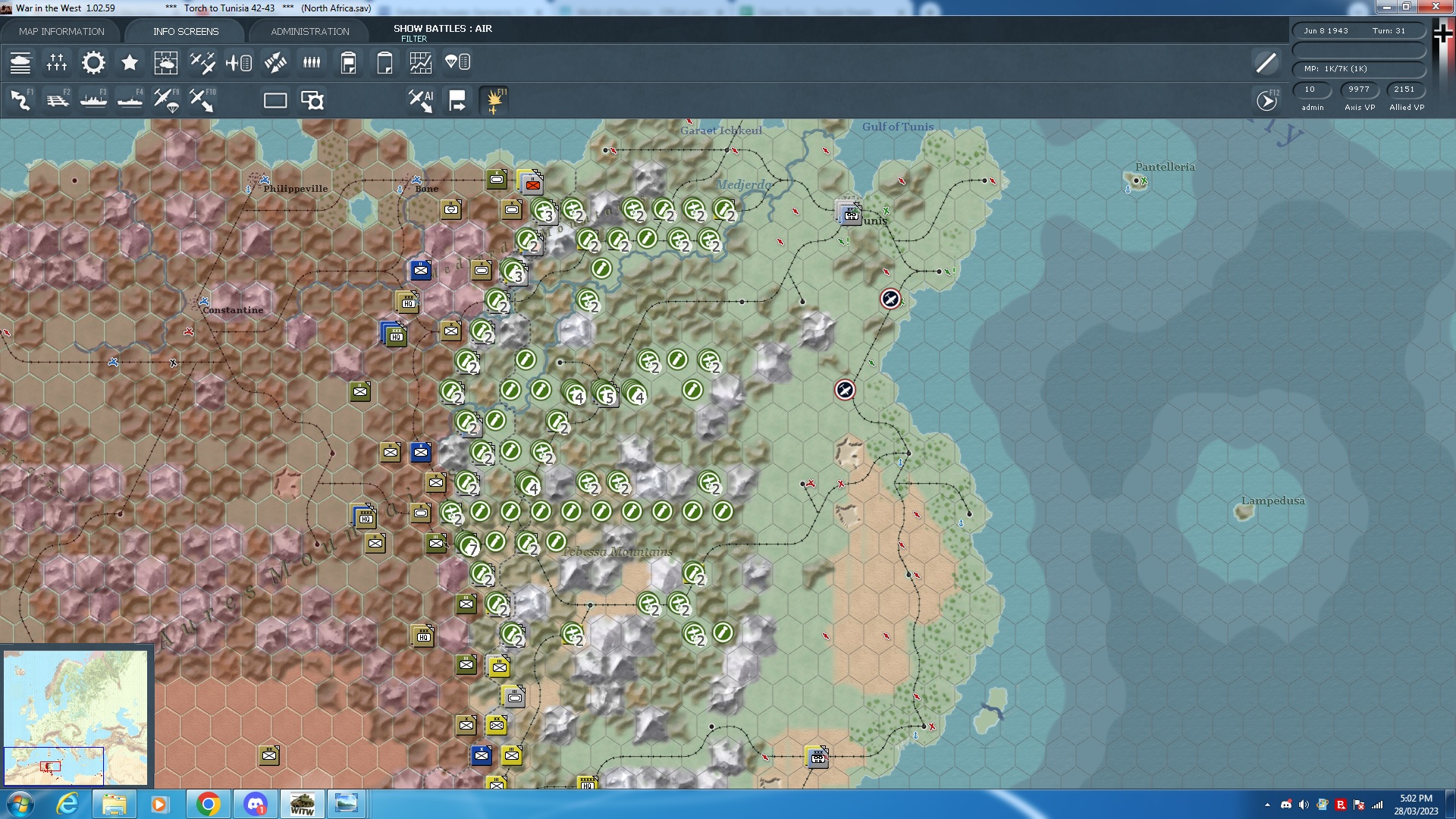1456x819 pixels.
Task: Open the commander's report gear icon
Action: pos(93,63)
